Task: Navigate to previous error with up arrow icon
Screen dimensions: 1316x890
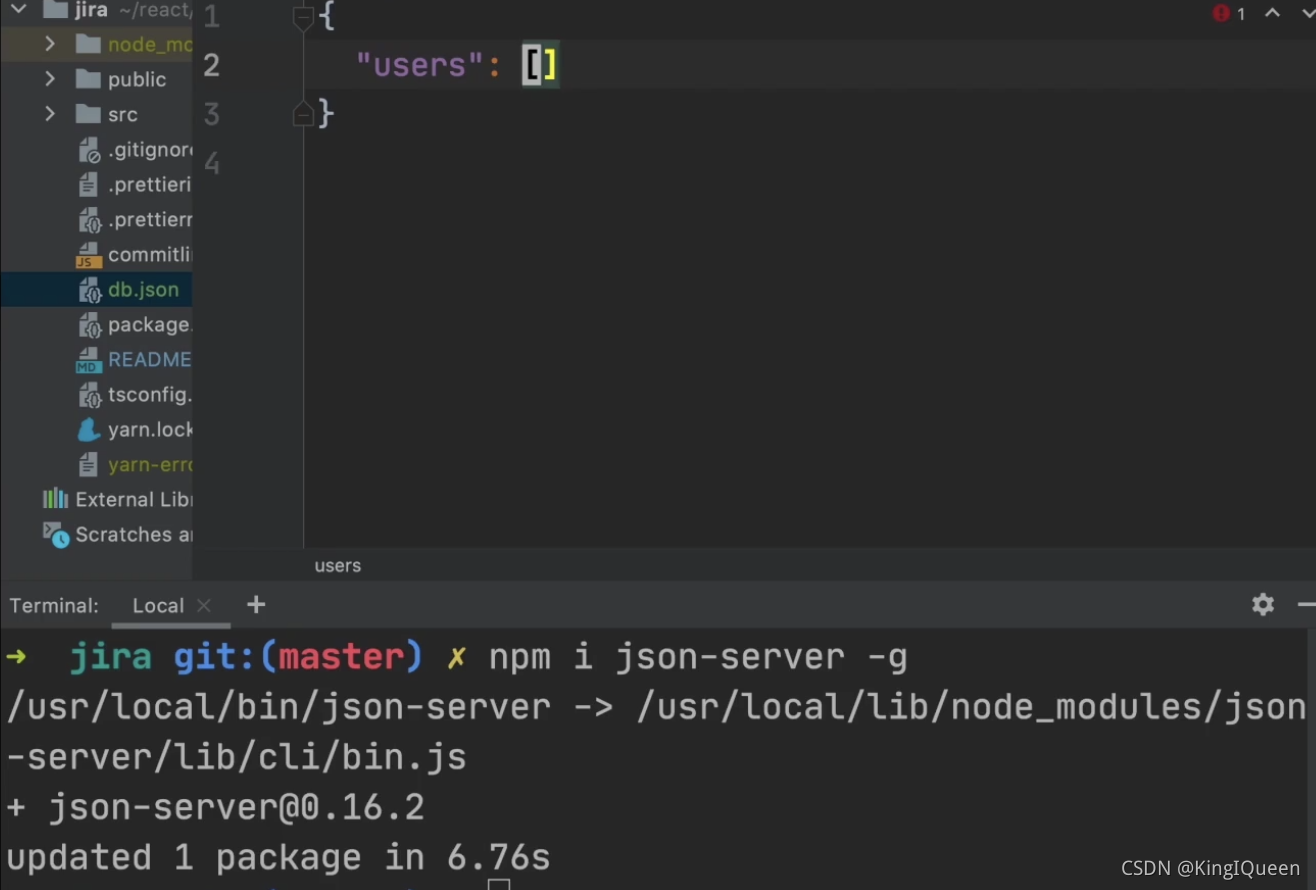Action: point(1272,13)
